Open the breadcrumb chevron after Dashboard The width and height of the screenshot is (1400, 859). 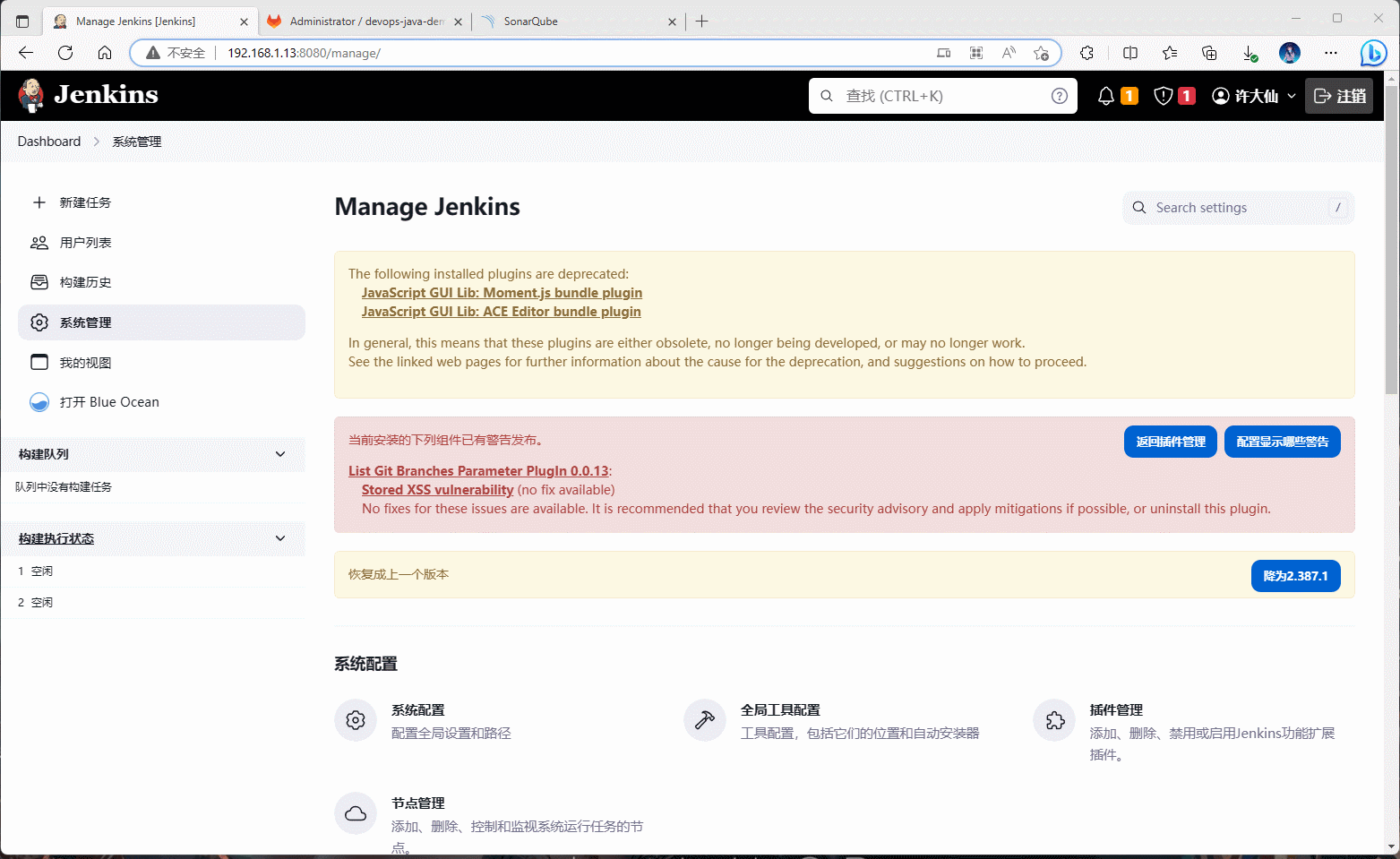(x=97, y=142)
